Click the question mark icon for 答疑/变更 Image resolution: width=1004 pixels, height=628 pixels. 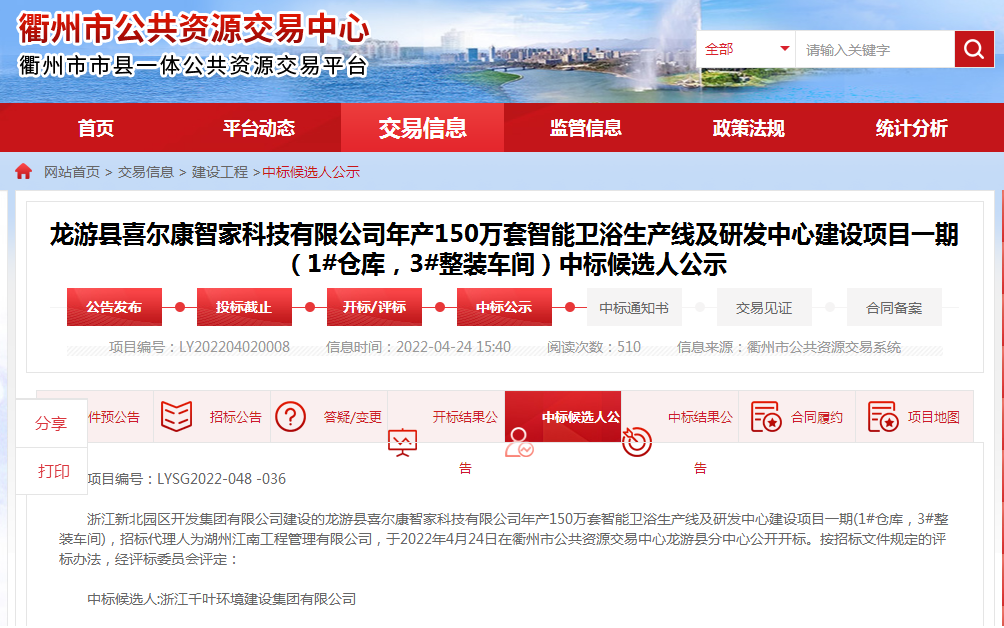tap(290, 417)
